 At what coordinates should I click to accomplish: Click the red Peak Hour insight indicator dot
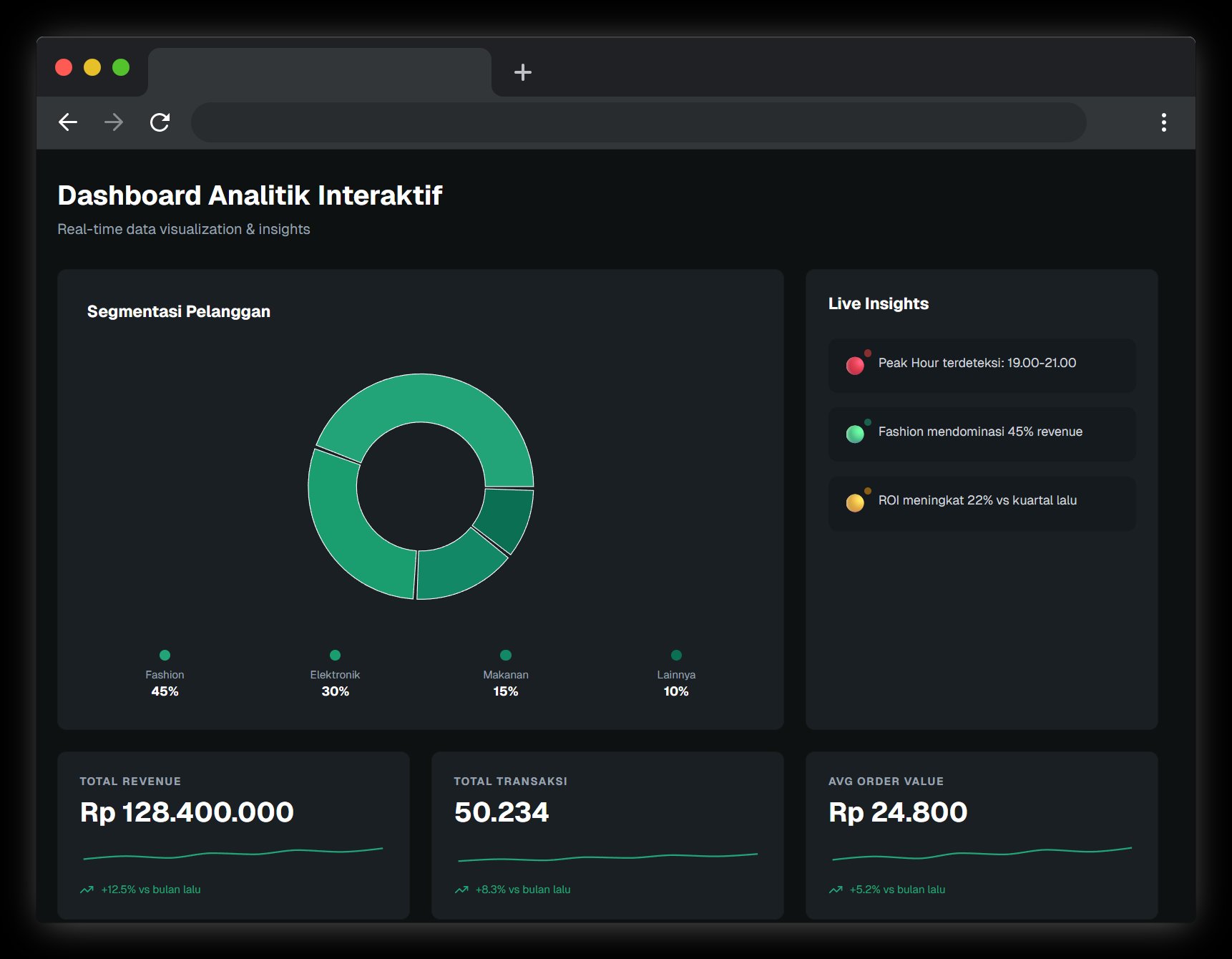click(x=854, y=363)
